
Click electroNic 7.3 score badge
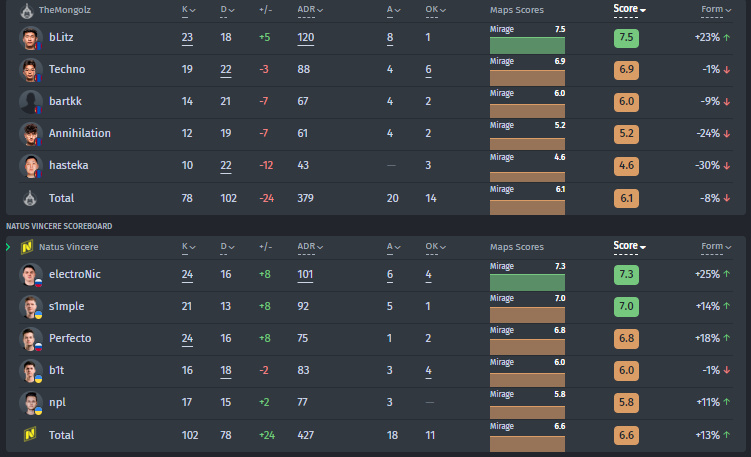point(627,274)
